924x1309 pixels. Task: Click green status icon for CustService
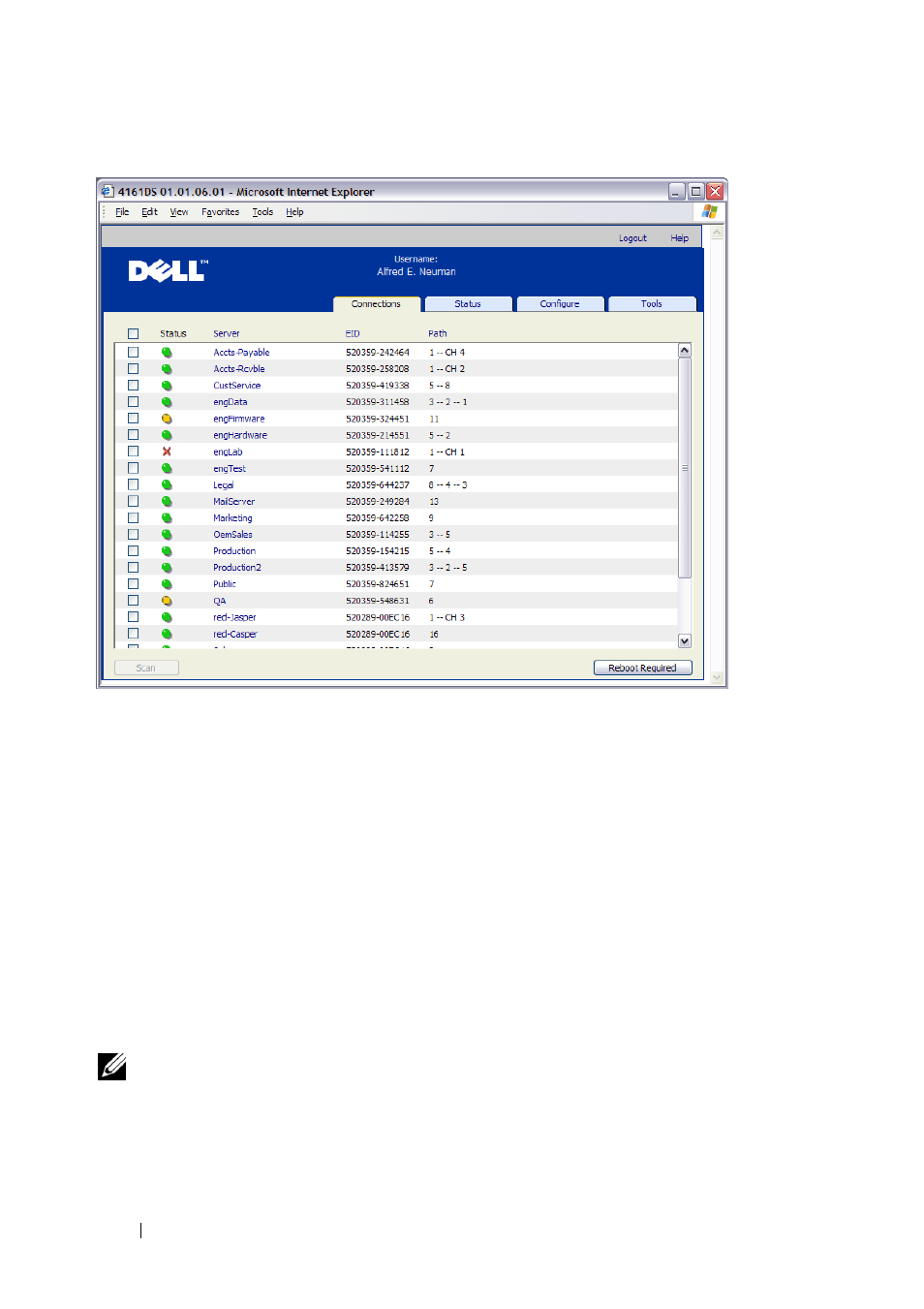tap(167, 386)
